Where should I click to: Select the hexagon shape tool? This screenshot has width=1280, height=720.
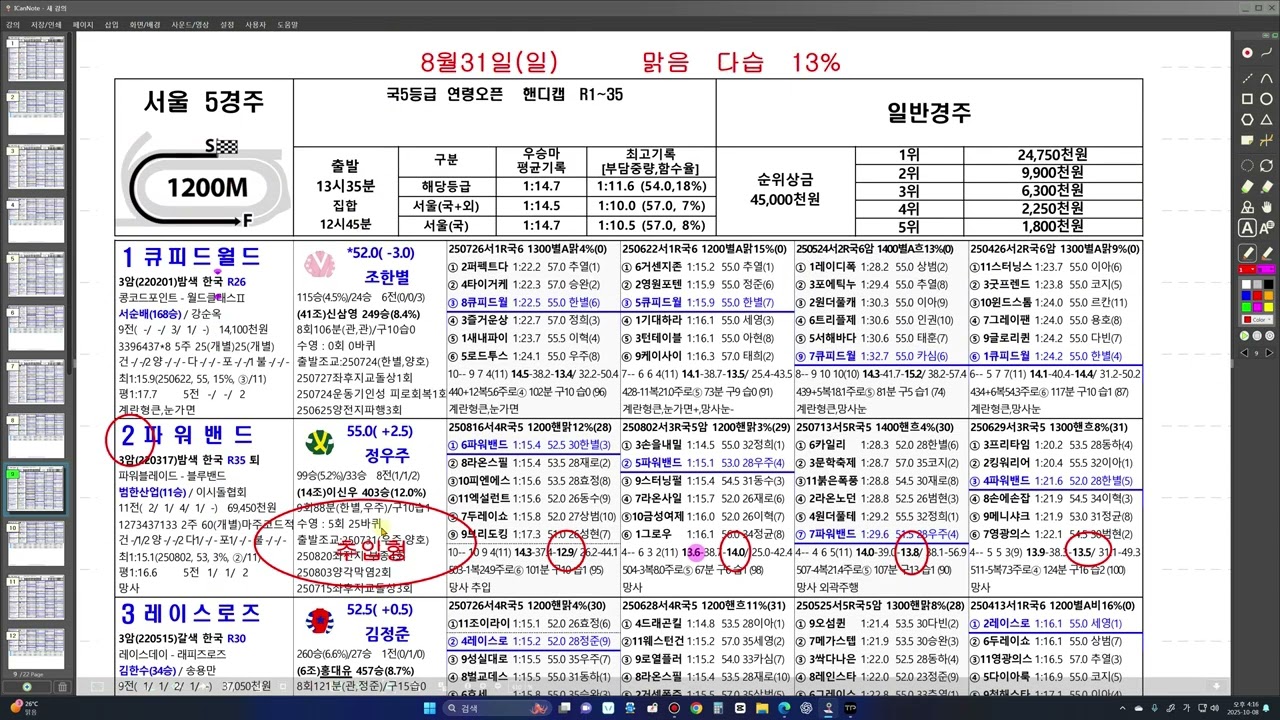pos(1247,118)
